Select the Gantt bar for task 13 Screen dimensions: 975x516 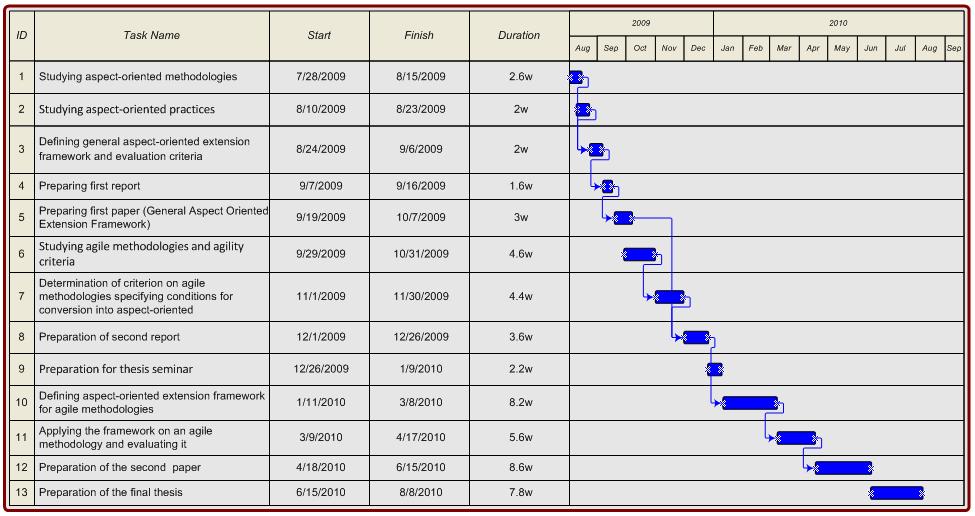point(896,492)
